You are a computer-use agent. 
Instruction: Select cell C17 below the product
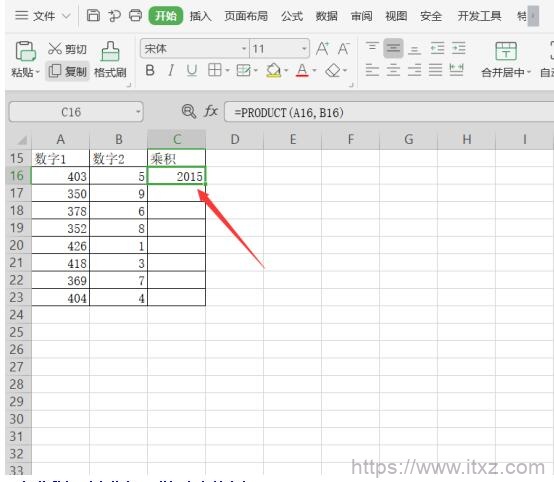(x=176, y=193)
